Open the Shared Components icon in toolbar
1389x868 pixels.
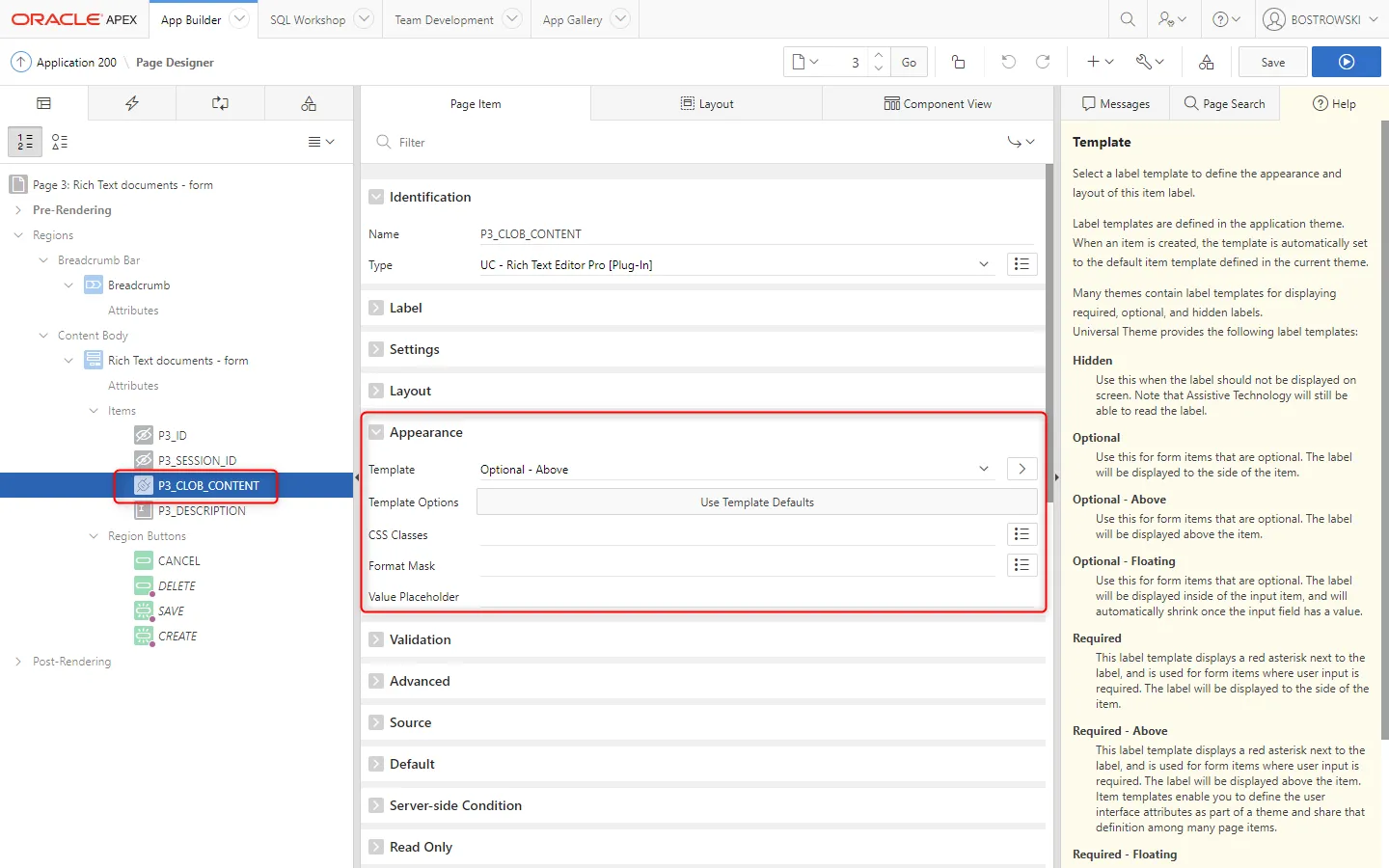click(x=1206, y=62)
